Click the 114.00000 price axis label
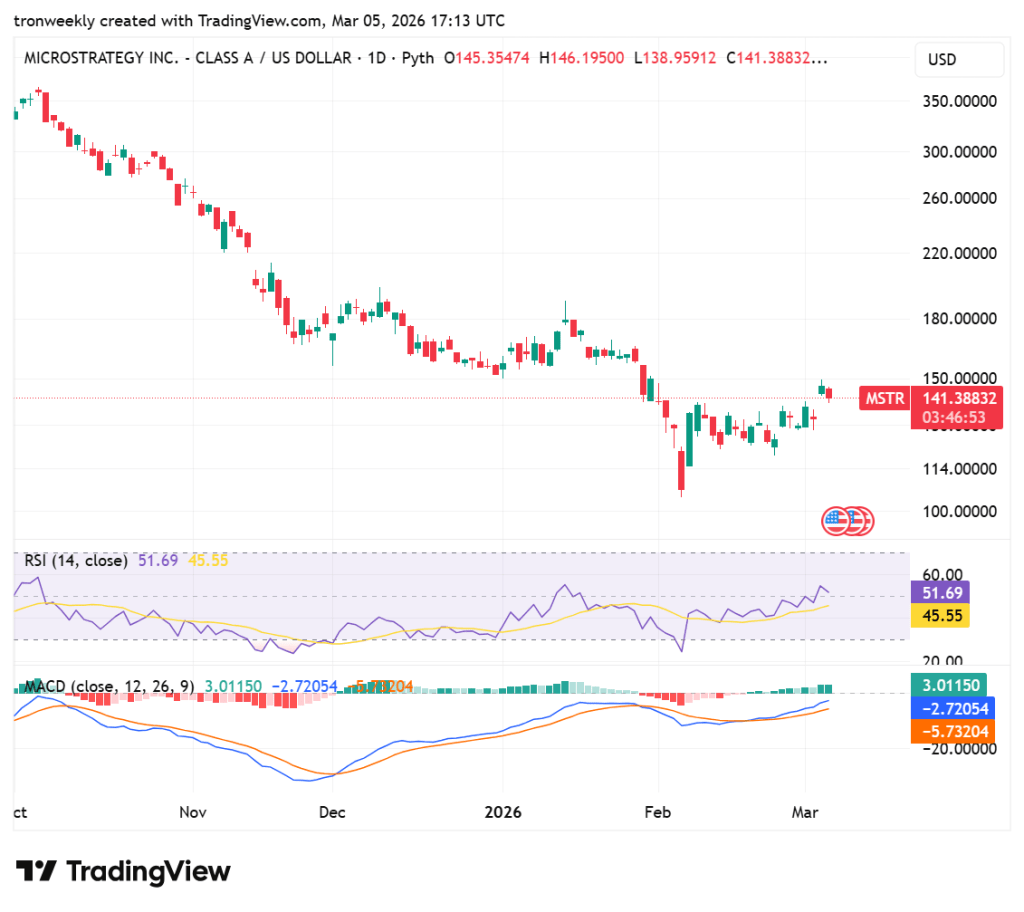 point(959,469)
